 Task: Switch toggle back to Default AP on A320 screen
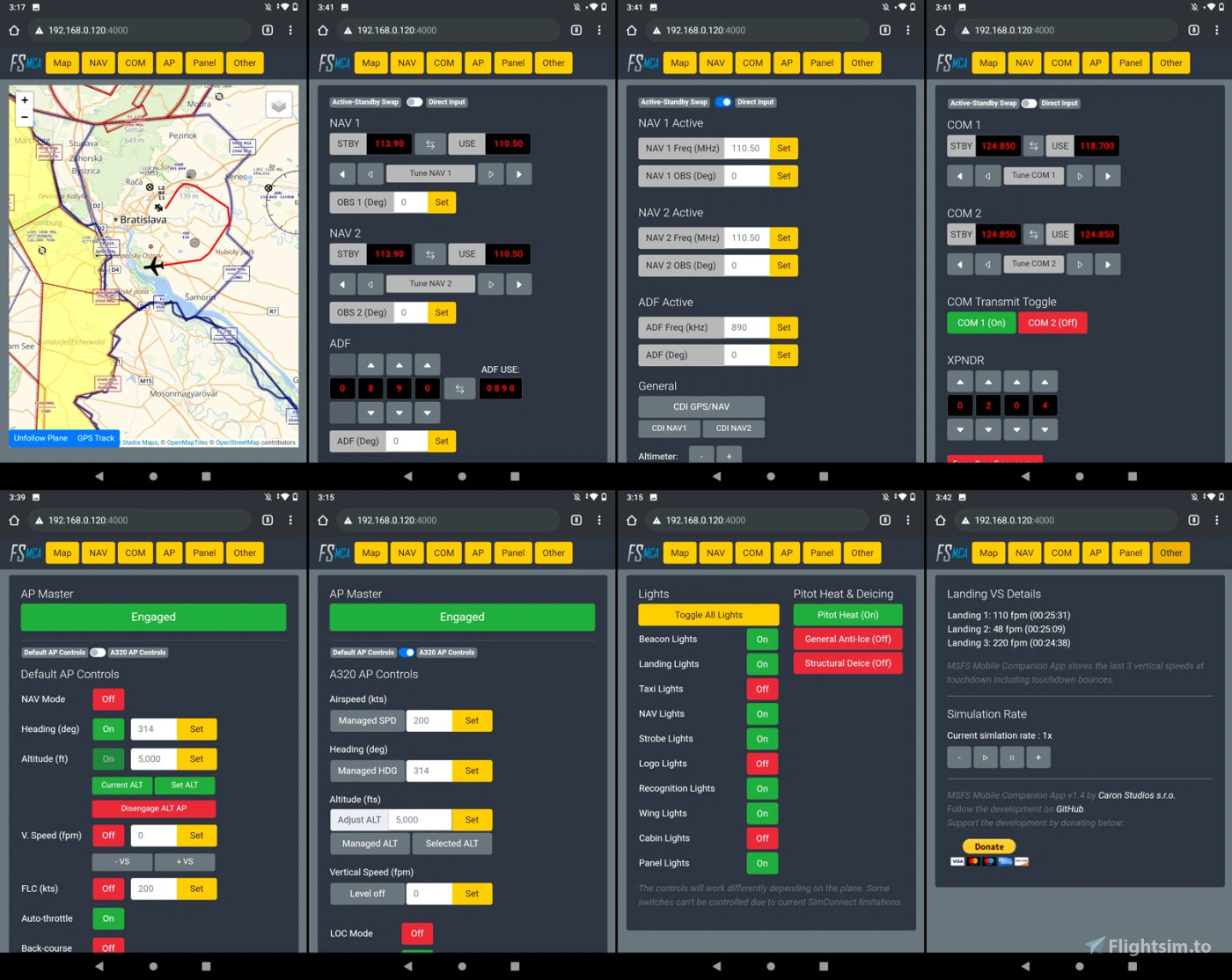click(407, 653)
